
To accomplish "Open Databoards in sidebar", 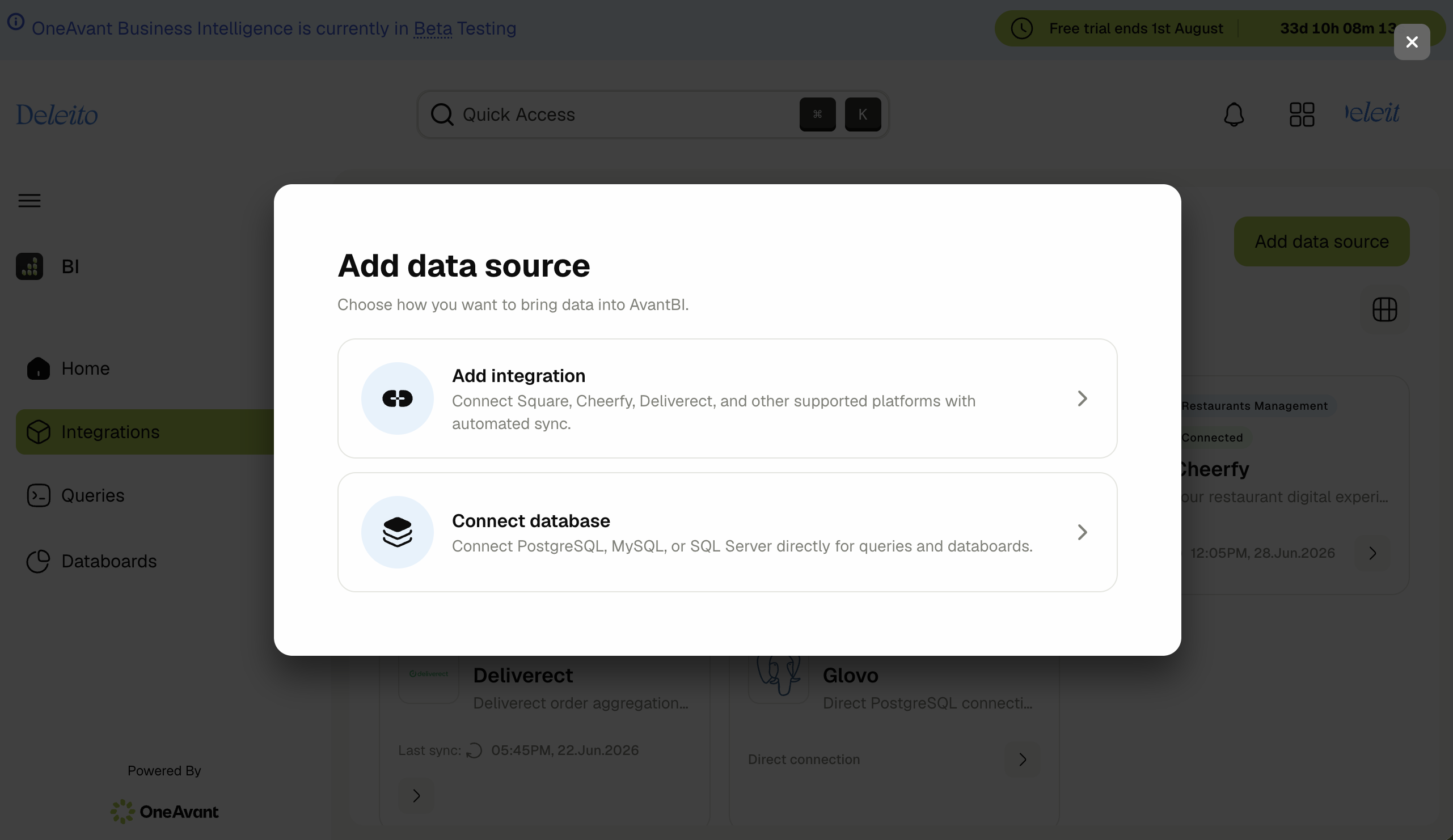I will tap(92, 561).
